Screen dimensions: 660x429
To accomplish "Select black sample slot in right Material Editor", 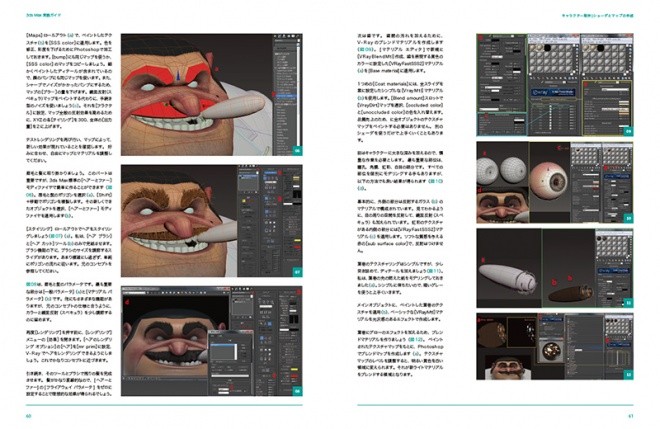I will pos(601,48).
